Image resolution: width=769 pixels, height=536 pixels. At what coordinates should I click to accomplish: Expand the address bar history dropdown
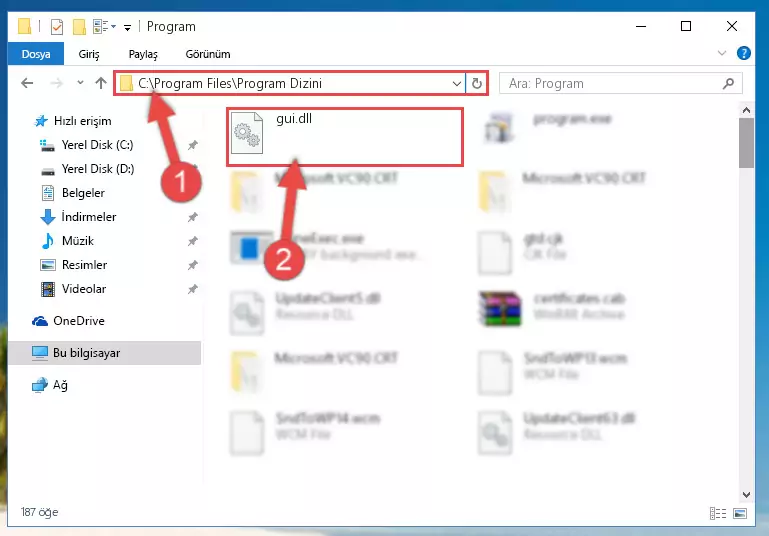[457, 83]
